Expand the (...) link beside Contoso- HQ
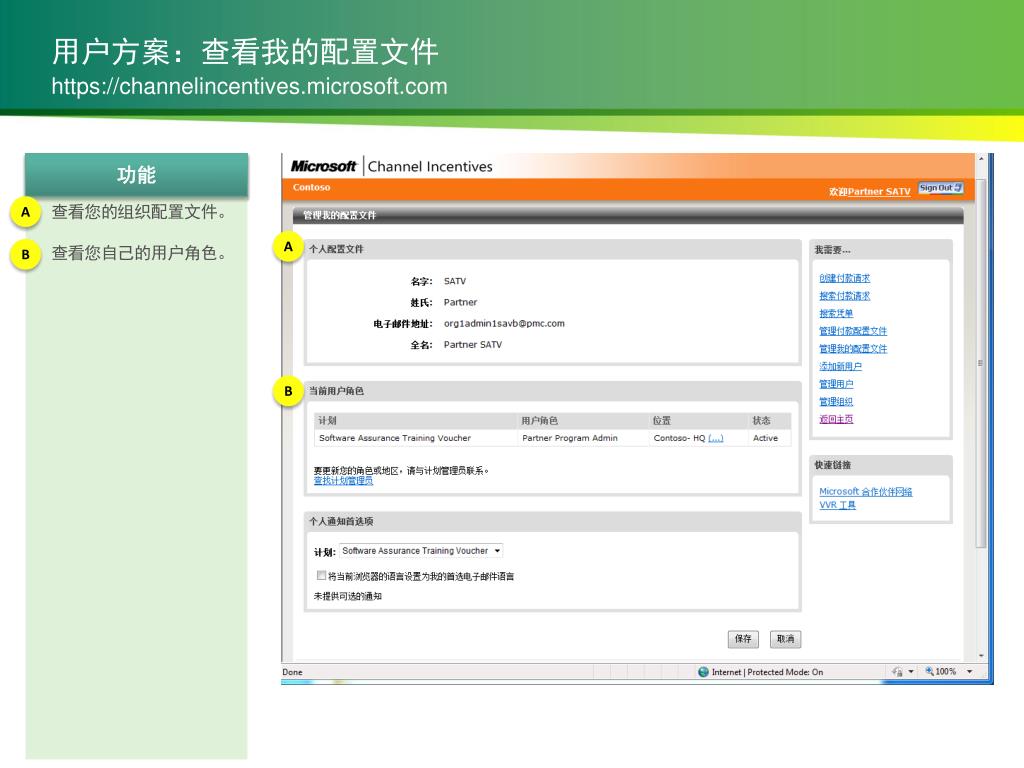Screen dimensions: 1024x768 [x=716, y=438]
